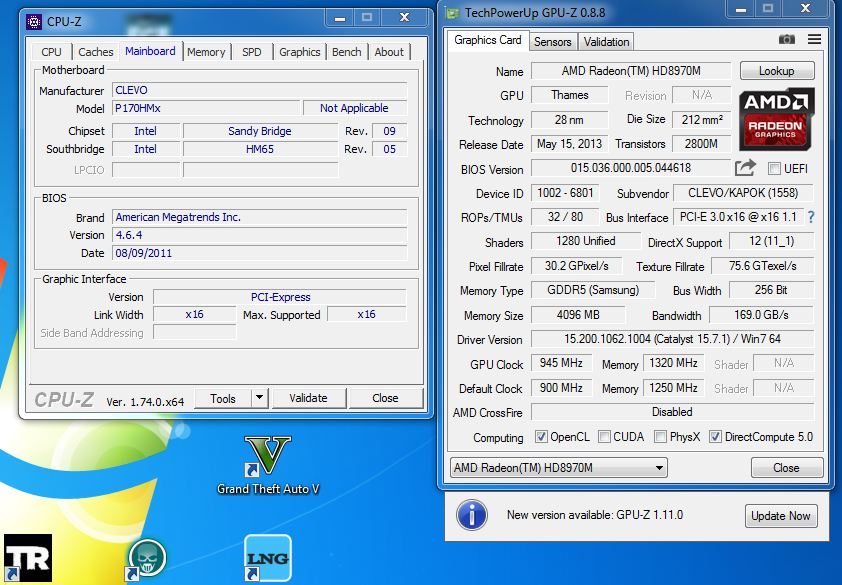This screenshot has width=842, height=585.
Task: Click the blue info icon in update bar
Action: pyautogui.click(x=471, y=515)
